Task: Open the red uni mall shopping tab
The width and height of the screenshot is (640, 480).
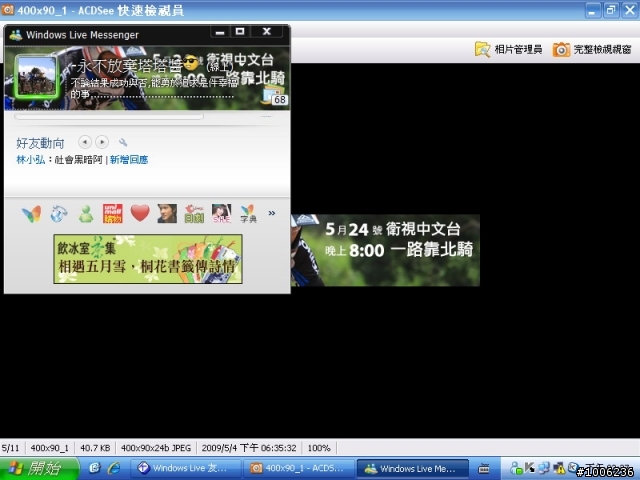Action: (113, 213)
